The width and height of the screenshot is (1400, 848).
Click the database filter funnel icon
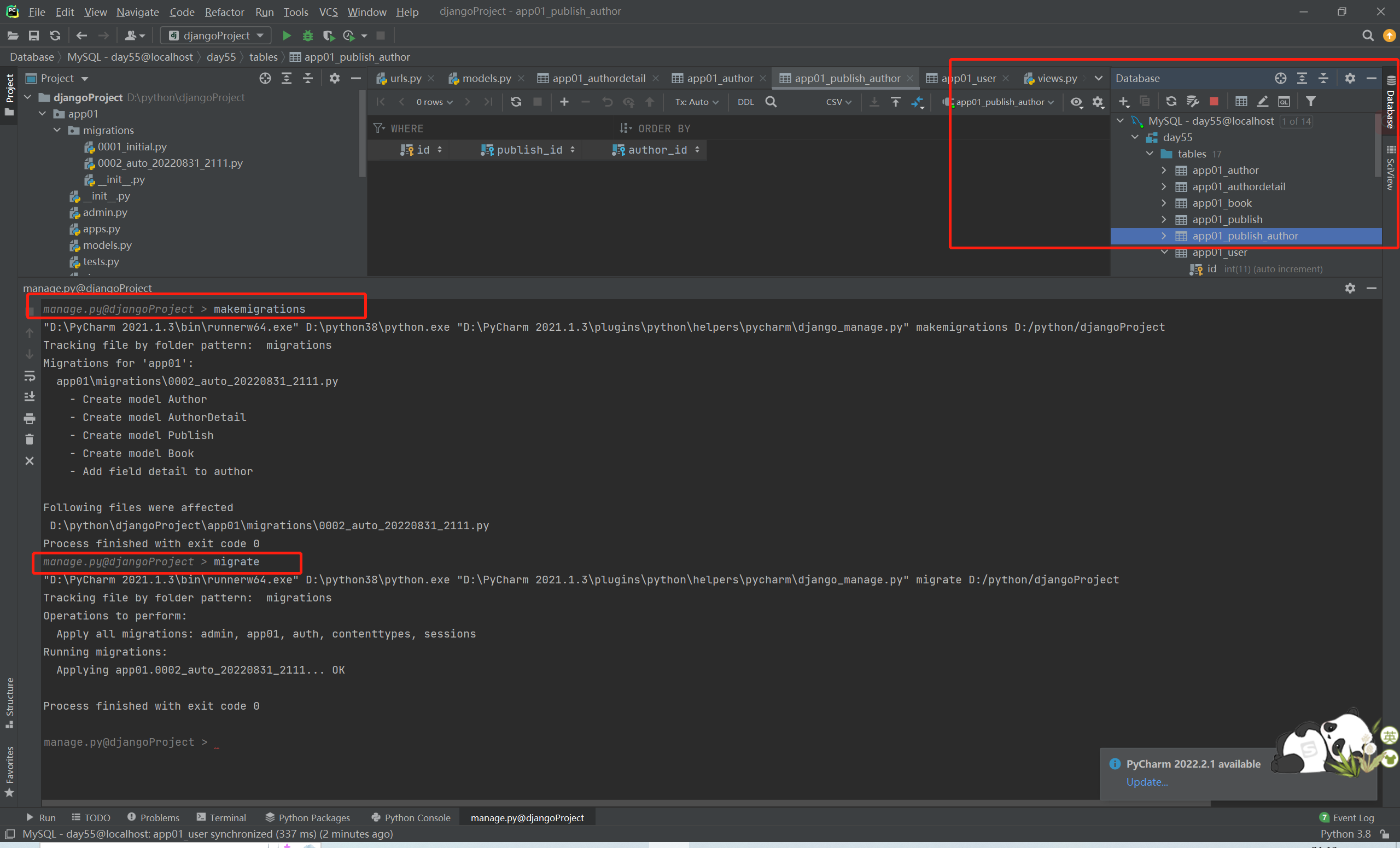pos(1310,102)
